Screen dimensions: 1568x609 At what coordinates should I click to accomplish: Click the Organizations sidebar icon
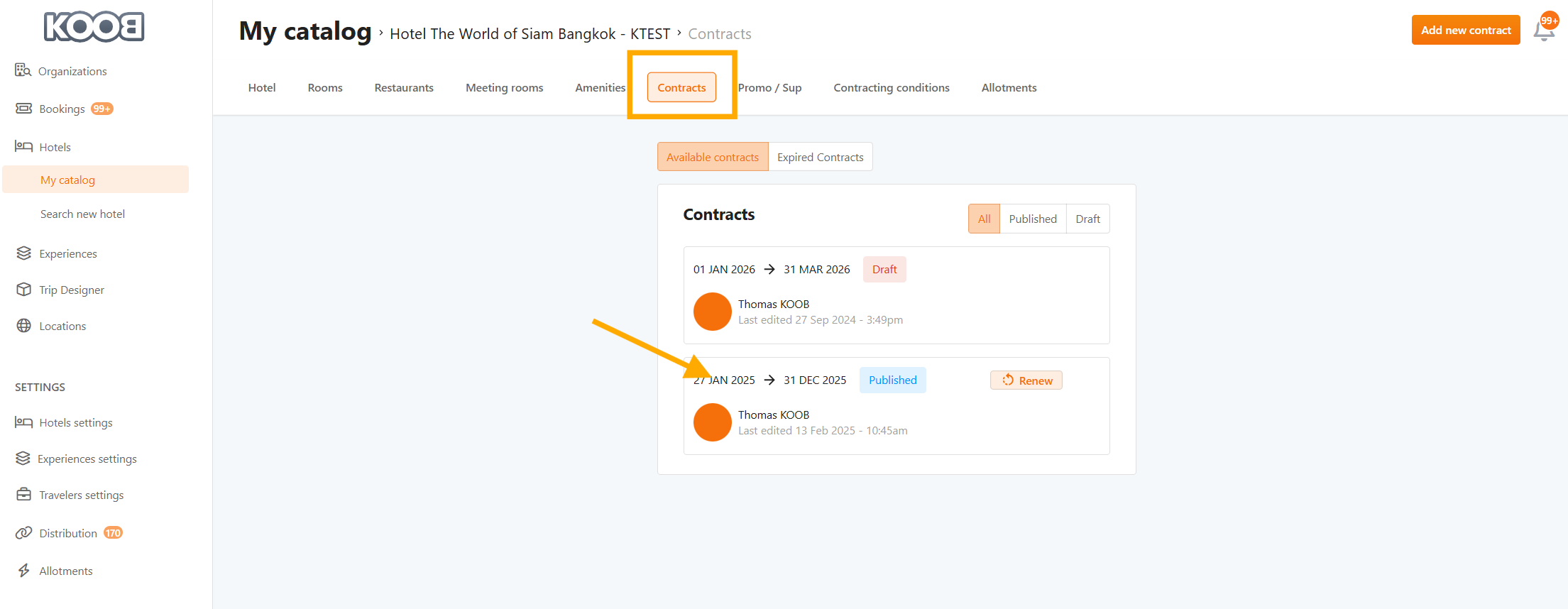[23, 70]
